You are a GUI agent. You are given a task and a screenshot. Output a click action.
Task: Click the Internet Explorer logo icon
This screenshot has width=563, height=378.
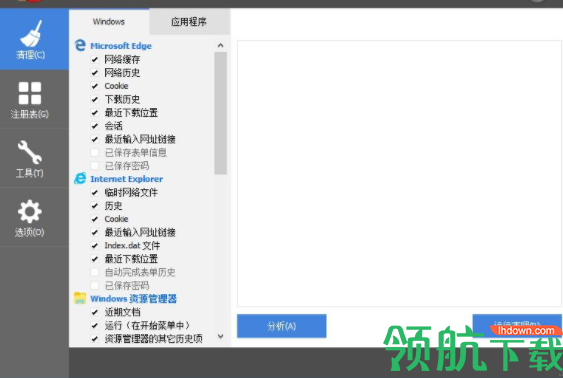click(x=80, y=178)
